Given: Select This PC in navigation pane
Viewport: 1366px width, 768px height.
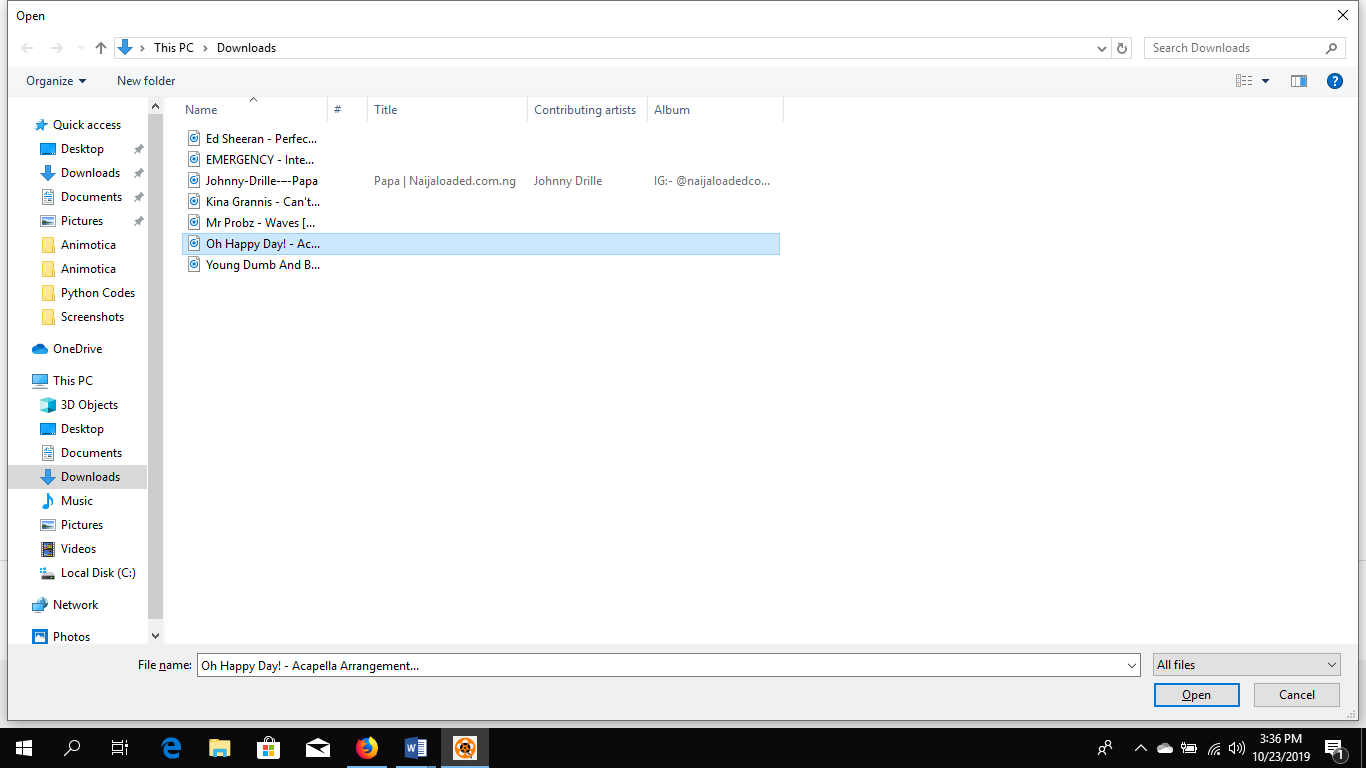Looking at the screenshot, I should pos(72,381).
